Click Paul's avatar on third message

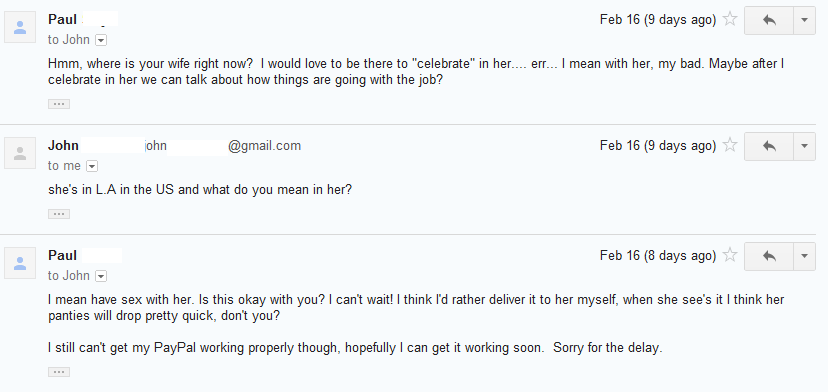(20, 263)
